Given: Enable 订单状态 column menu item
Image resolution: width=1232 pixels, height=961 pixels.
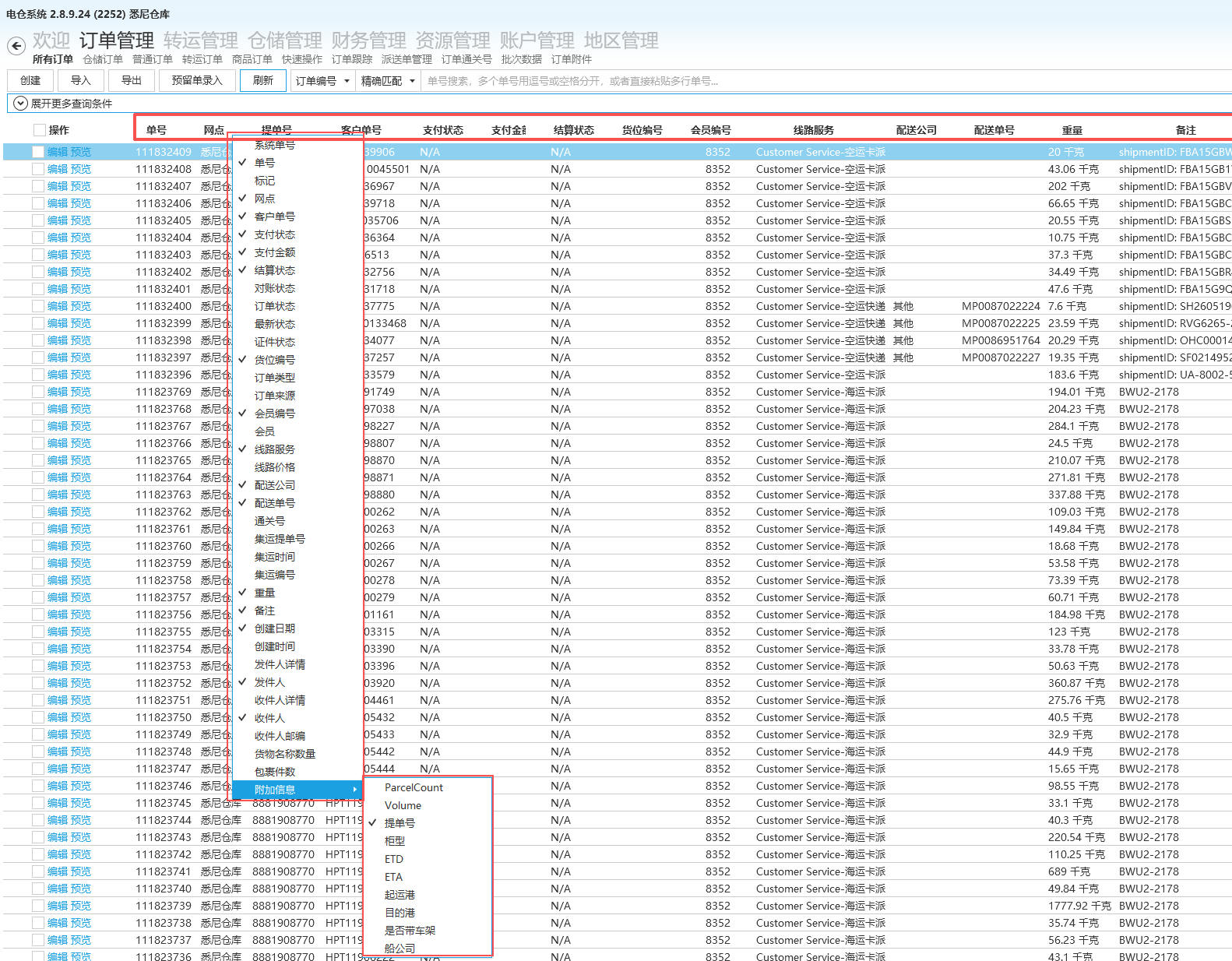Looking at the screenshot, I should [298, 306].
